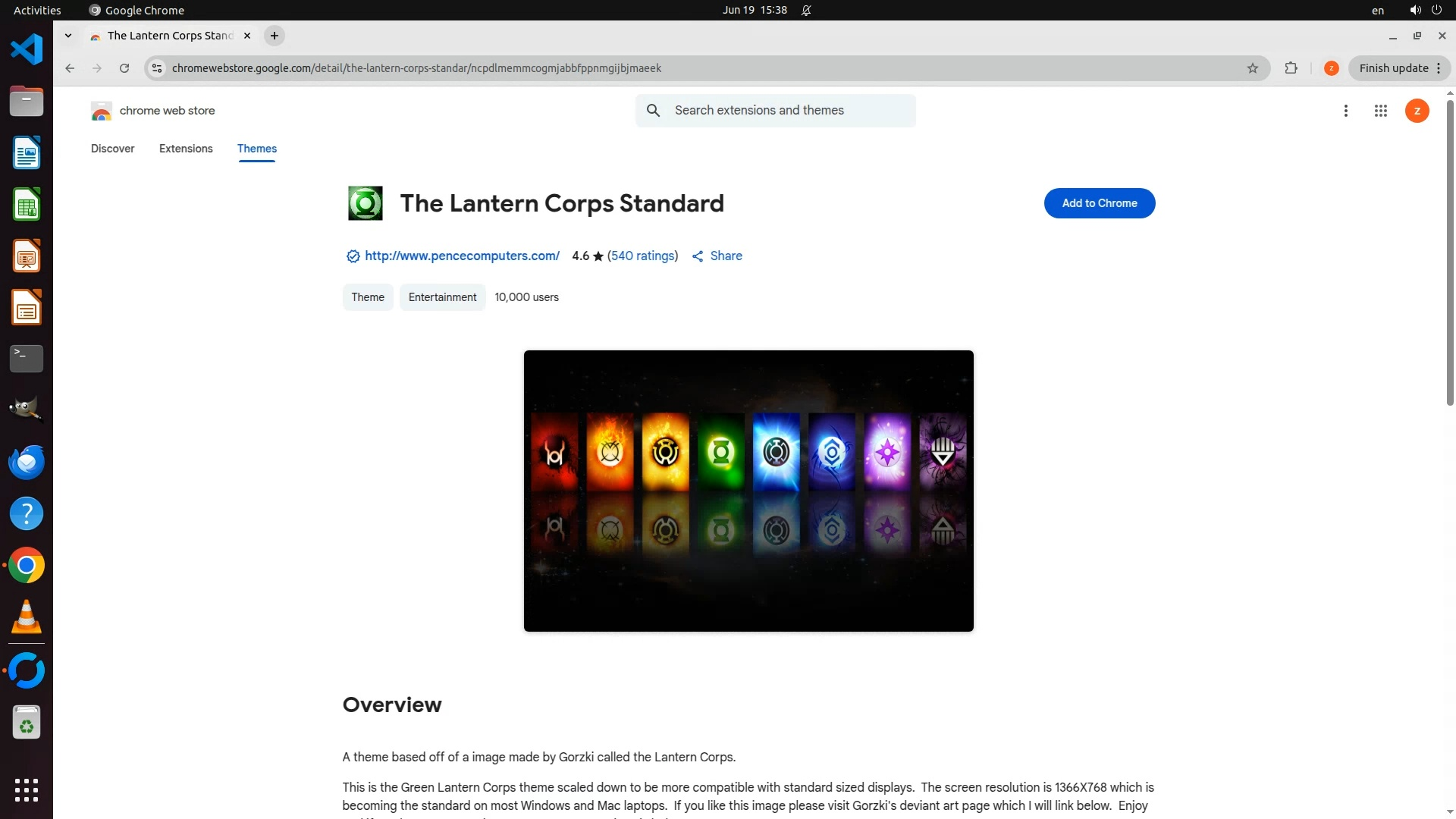Screen dimensions: 1456x819
Task: Toggle notifications bell in top bar
Action: point(806,11)
